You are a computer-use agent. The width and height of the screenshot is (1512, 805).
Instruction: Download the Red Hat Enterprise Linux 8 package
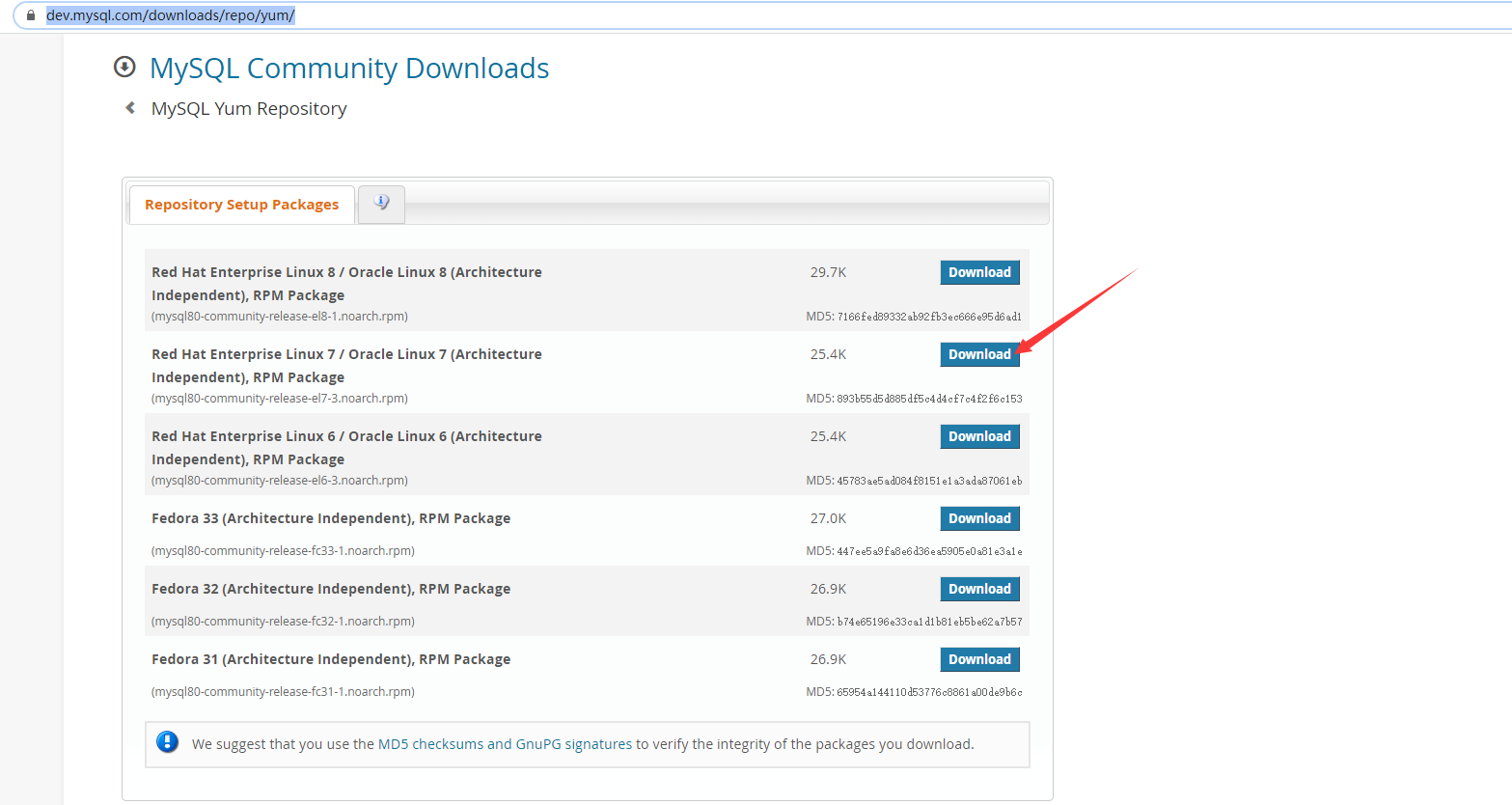click(979, 272)
